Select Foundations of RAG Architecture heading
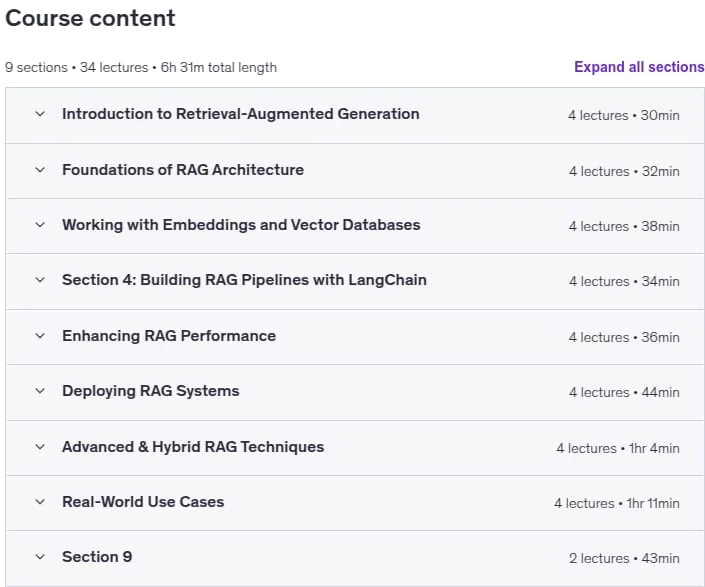Viewport: 705px width, 587px height. click(x=183, y=170)
